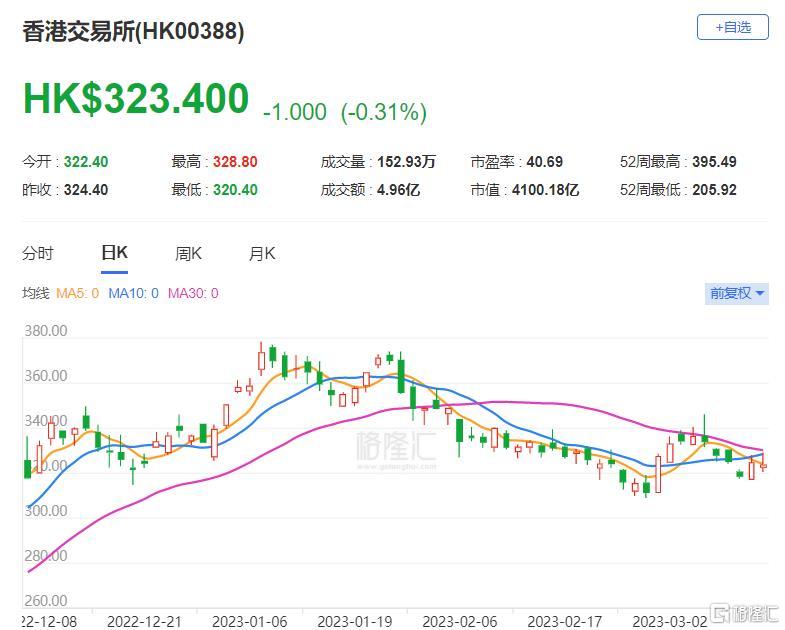Switch to the 分时 intraday tab
Screen dimensions: 785x630
(x=38, y=253)
